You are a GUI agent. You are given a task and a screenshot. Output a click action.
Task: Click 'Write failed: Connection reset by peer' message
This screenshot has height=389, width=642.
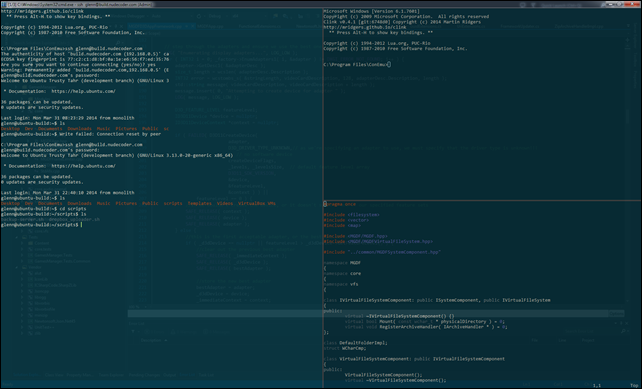(x=111, y=134)
